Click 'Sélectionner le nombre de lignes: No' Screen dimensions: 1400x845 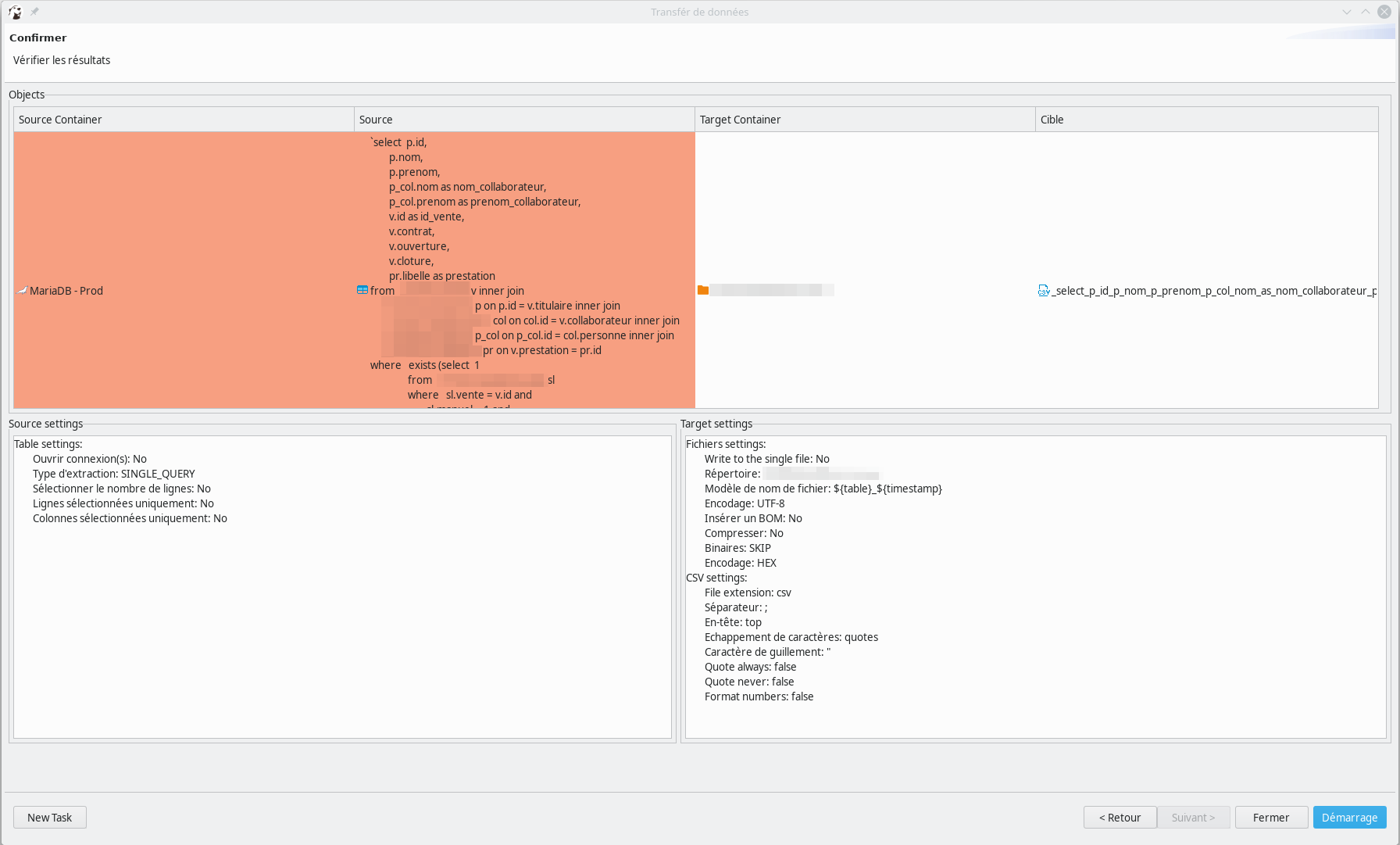(x=122, y=489)
